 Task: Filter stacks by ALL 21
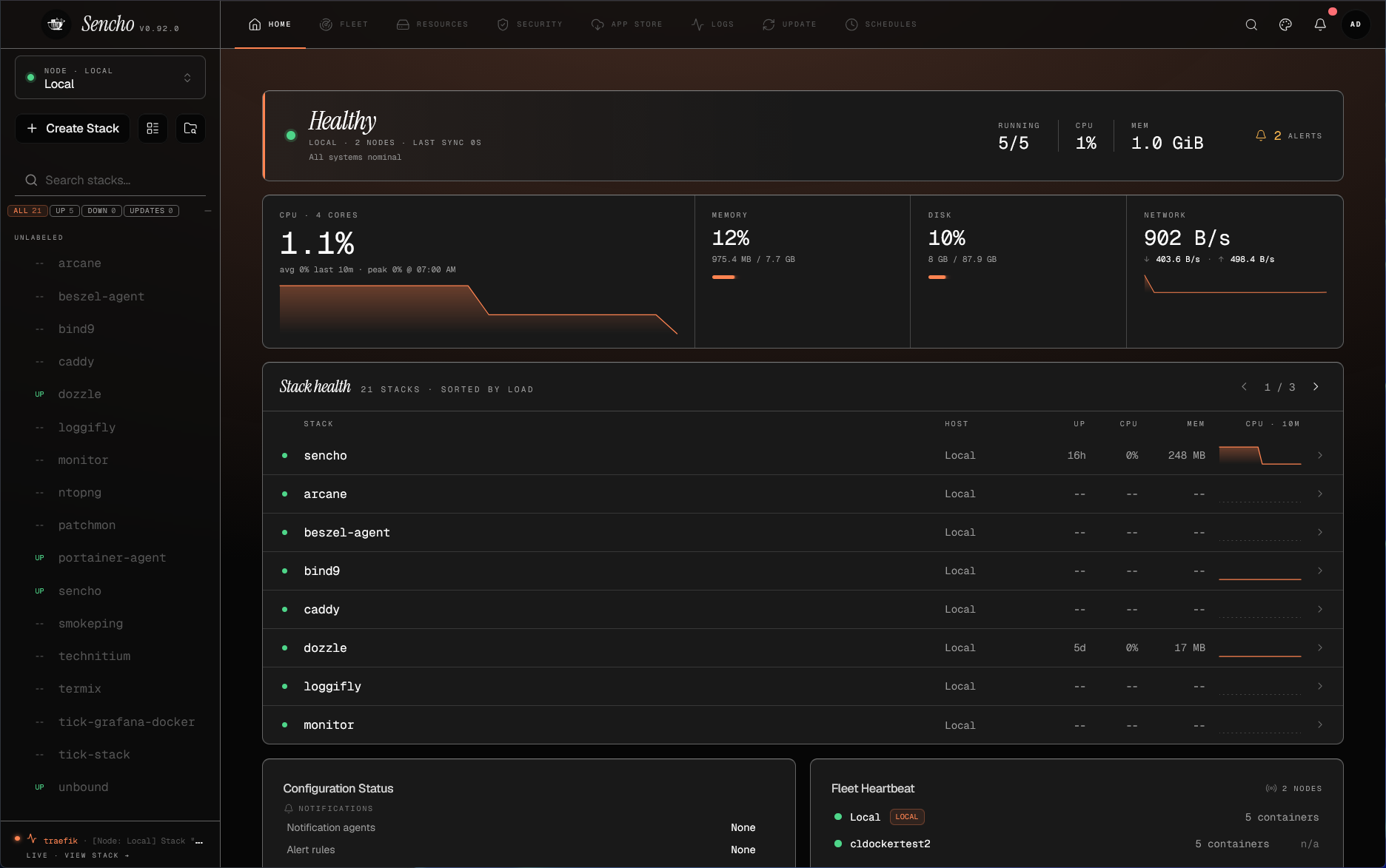[27, 211]
